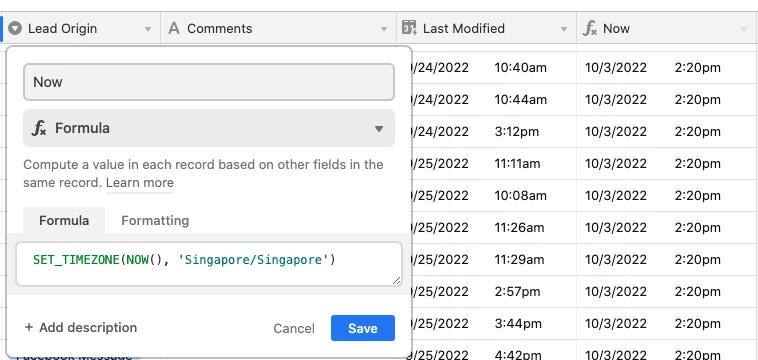The image size is (758, 360).
Task: Open the Last Modified column dropdown arrow
Action: click(x=564, y=29)
